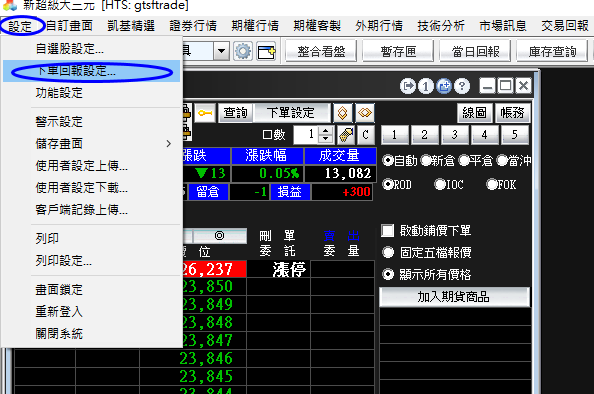Open the 帳務 account button
The image size is (594, 394).
tap(512, 113)
